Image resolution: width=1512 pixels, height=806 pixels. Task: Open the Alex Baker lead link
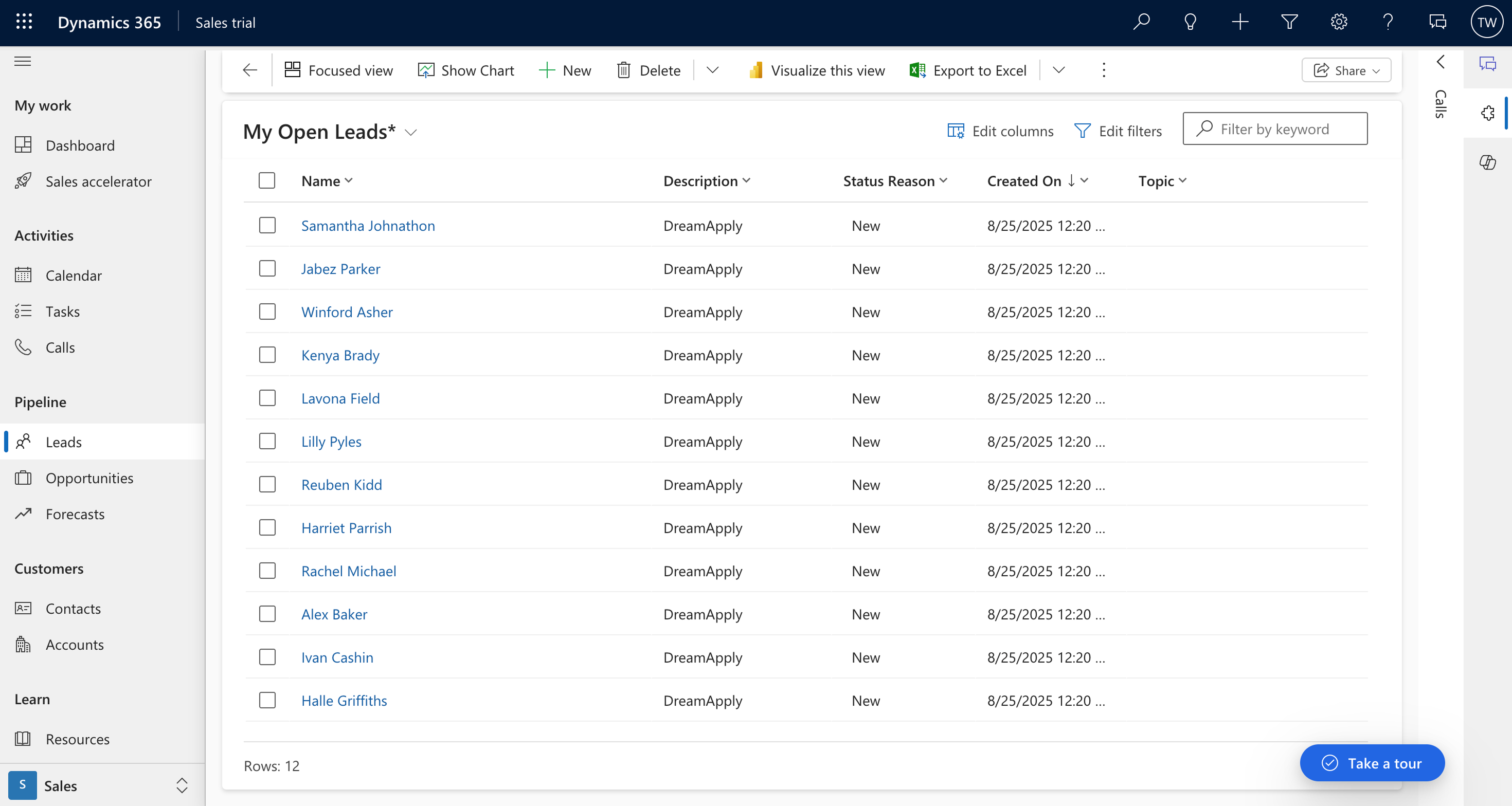334,614
